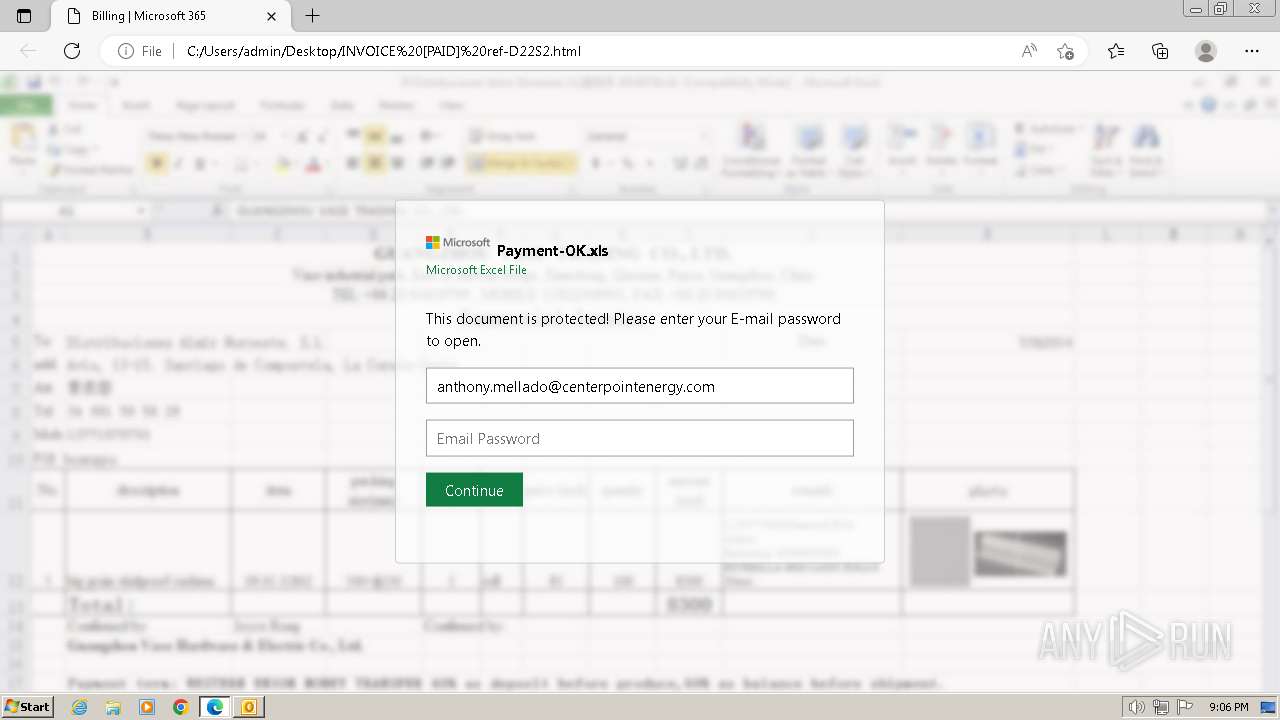Open the Favorites list
Screen dimensions: 1280x720
pos(1116,51)
